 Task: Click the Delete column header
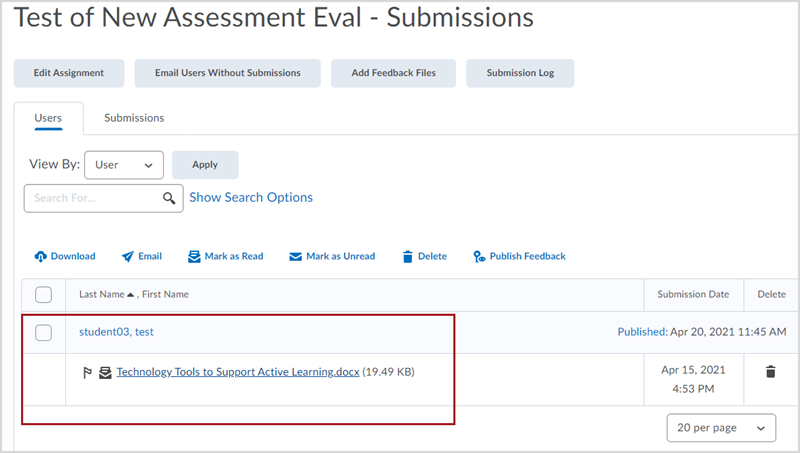[771, 294]
